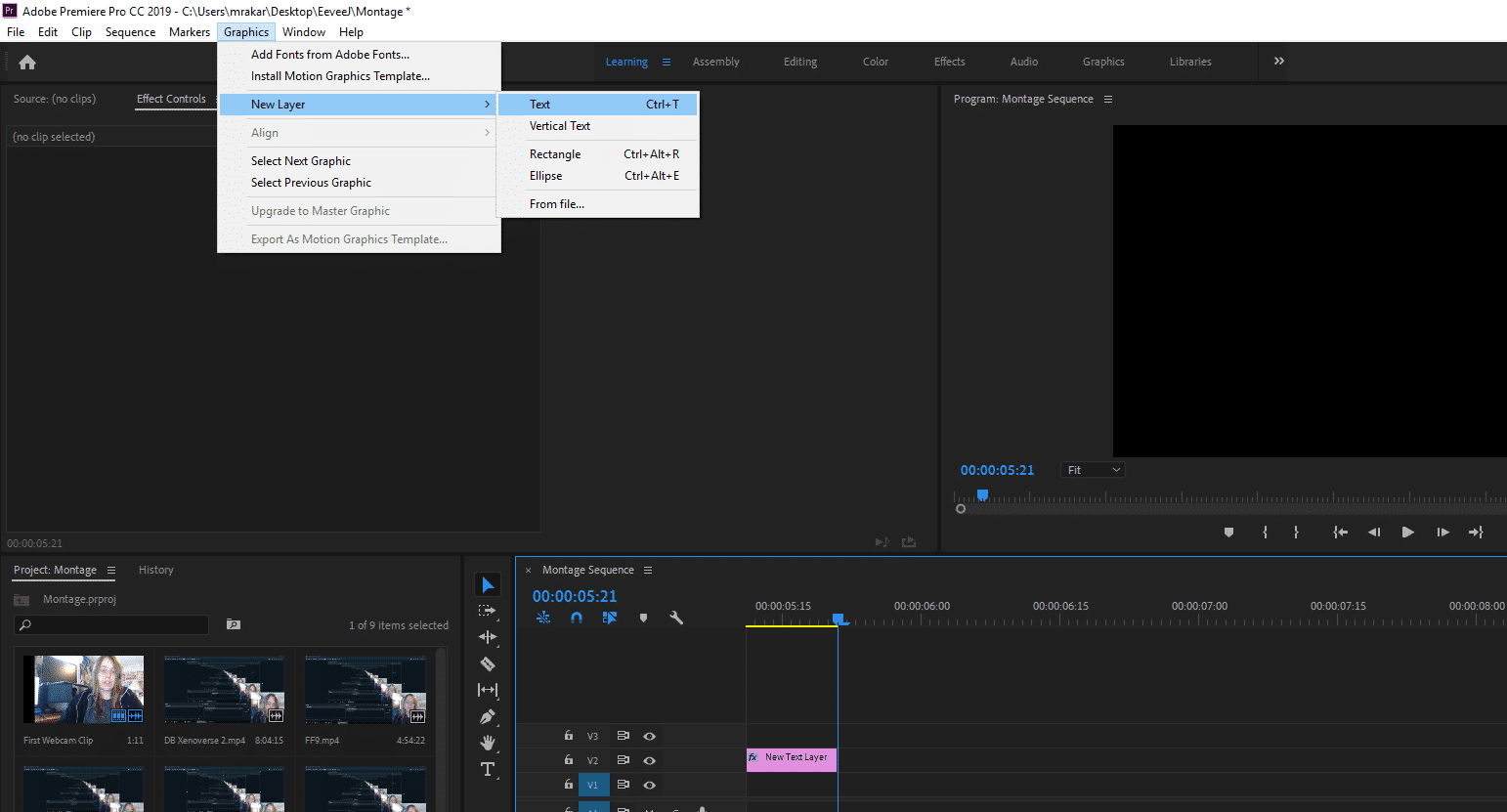
Task: Lock the V3 track
Action: pyautogui.click(x=568, y=735)
